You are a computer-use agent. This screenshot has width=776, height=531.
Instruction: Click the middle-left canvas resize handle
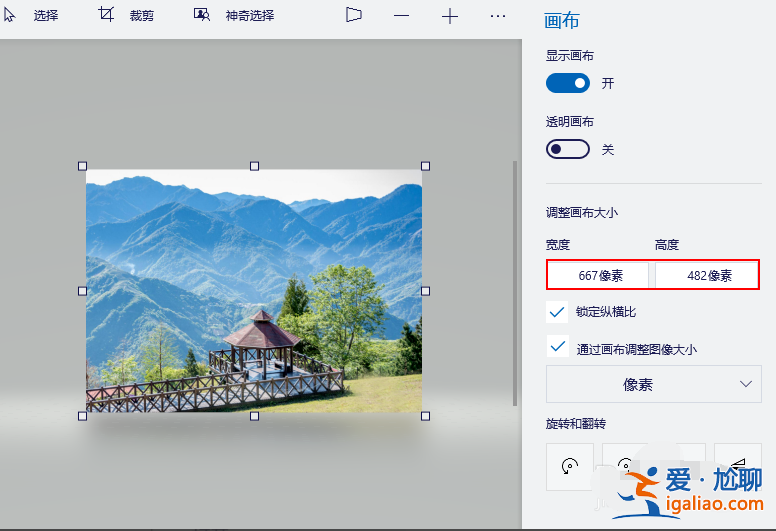pyautogui.click(x=83, y=291)
